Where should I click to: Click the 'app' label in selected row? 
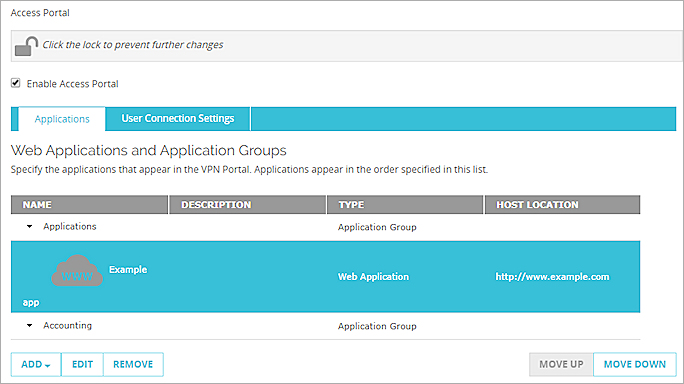point(31,303)
